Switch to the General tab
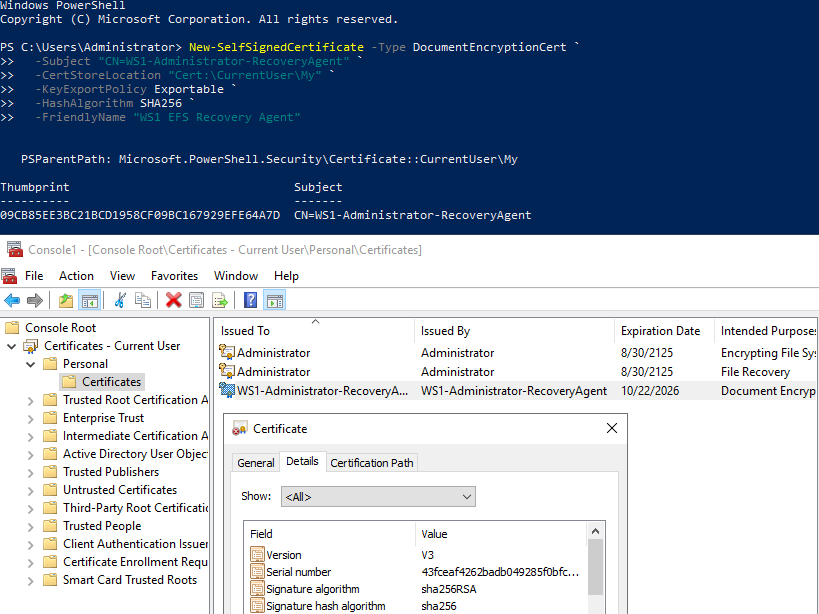 click(255, 462)
